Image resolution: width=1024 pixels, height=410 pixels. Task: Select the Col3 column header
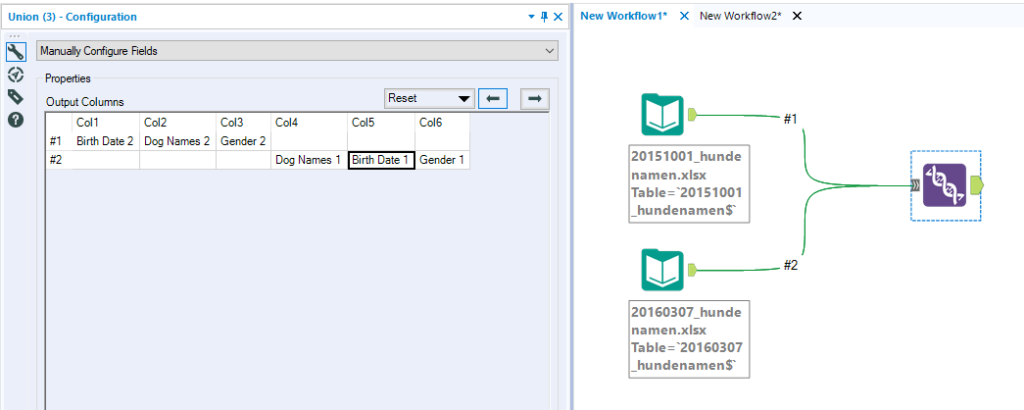(243, 122)
